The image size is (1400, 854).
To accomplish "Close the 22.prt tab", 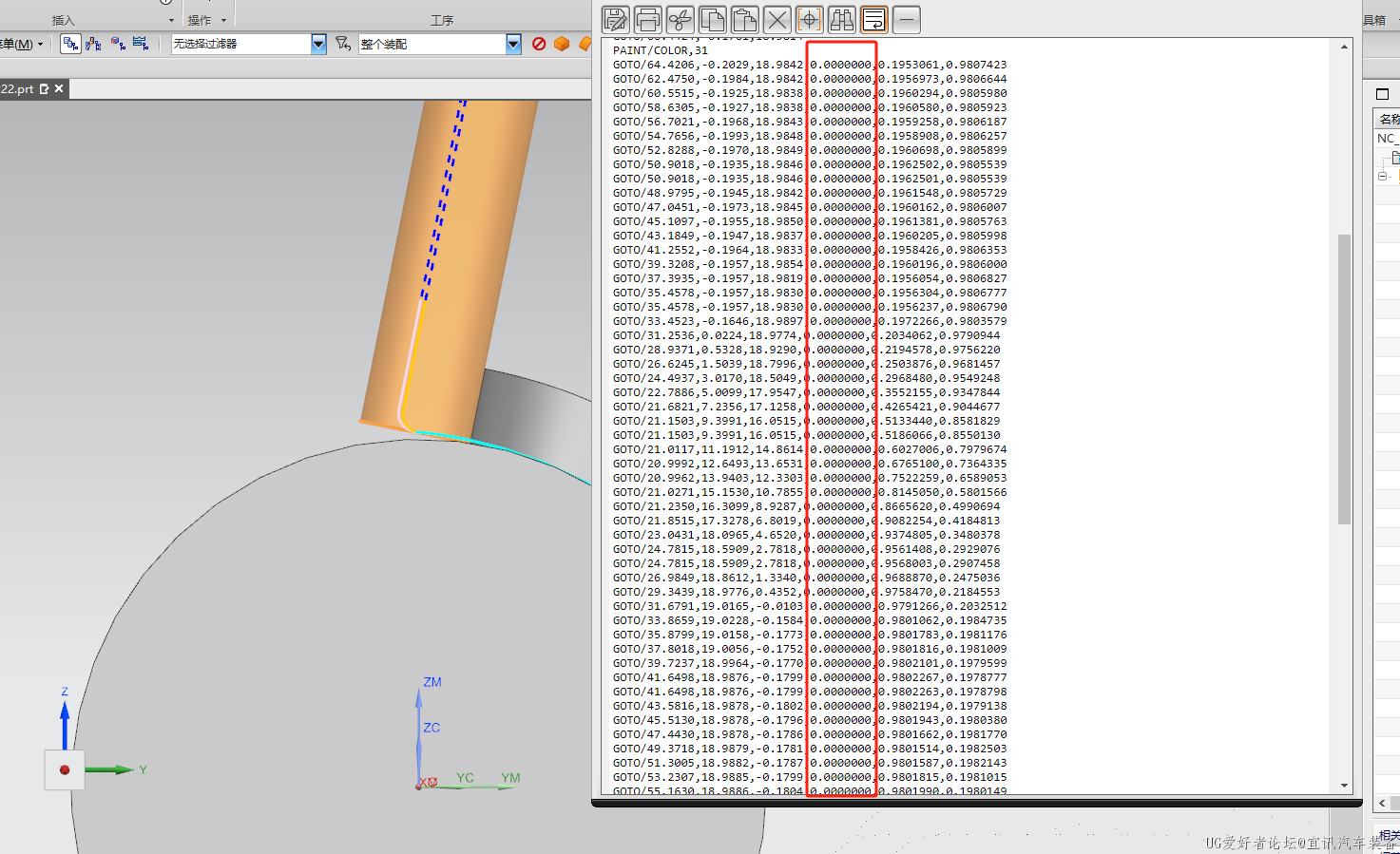I will (59, 88).
